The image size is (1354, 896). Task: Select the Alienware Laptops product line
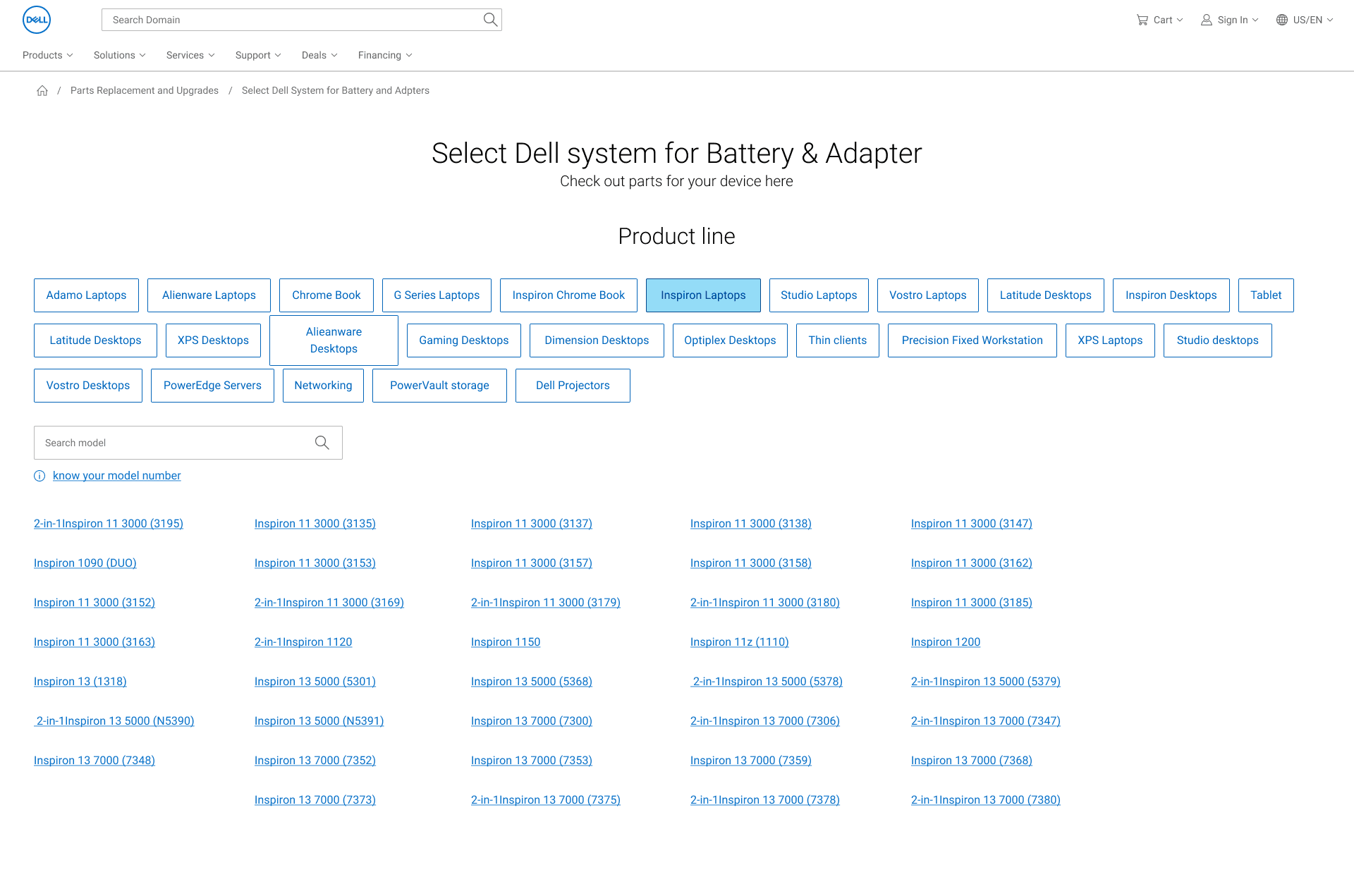(x=209, y=295)
